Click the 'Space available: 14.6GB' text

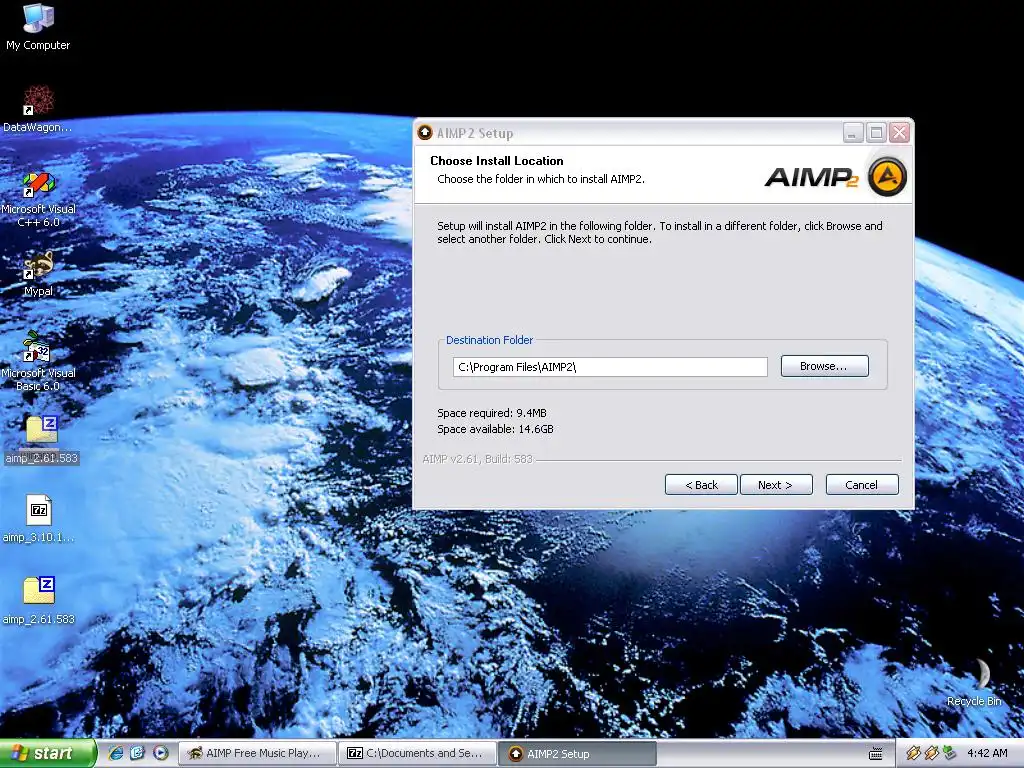495,429
